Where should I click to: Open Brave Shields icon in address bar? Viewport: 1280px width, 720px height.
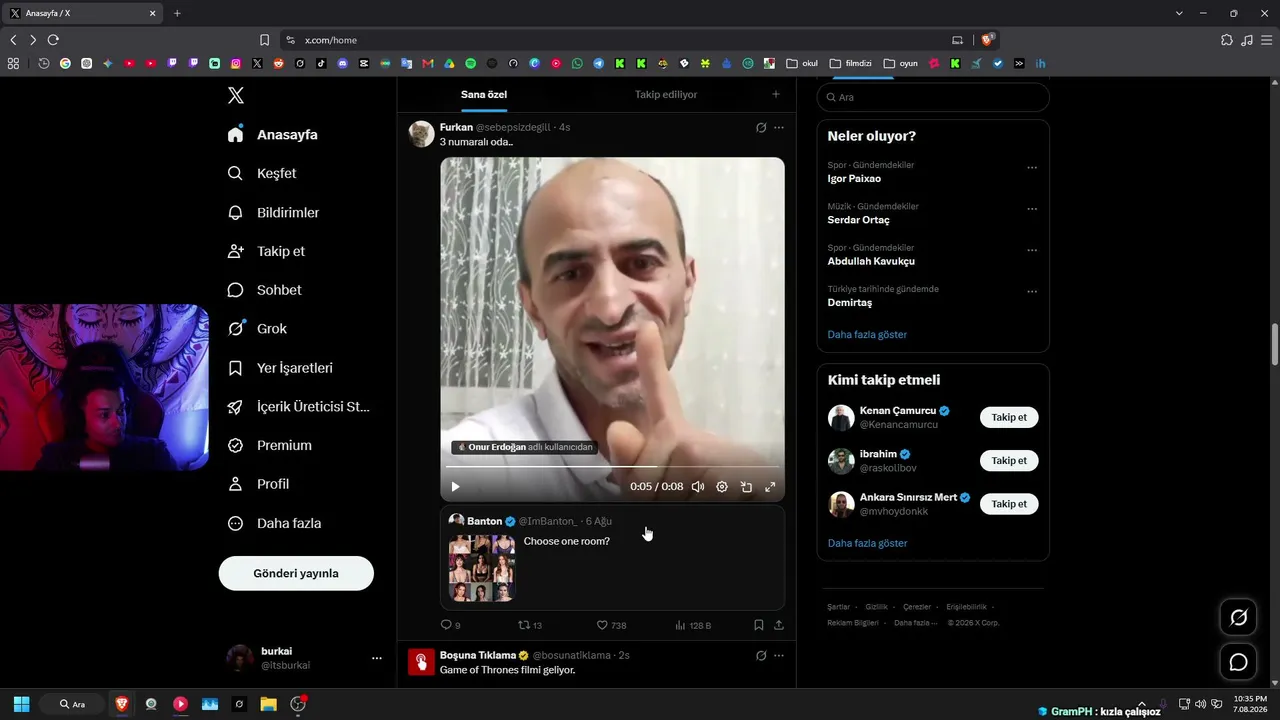pyautogui.click(x=988, y=40)
